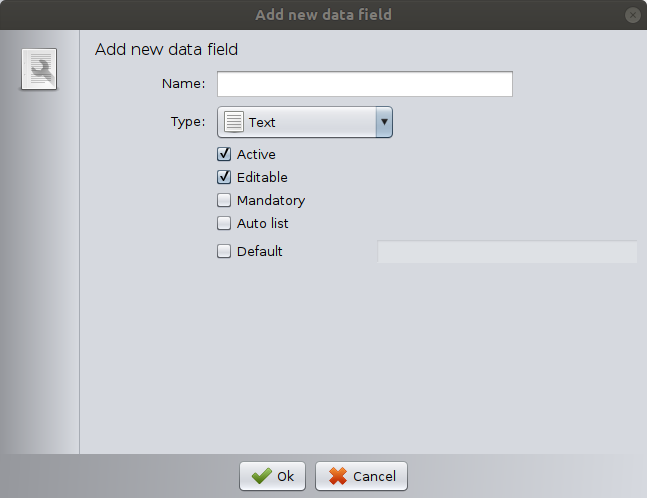Close the dialog using title bar X
The image size is (647, 498).
coord(632,15)
